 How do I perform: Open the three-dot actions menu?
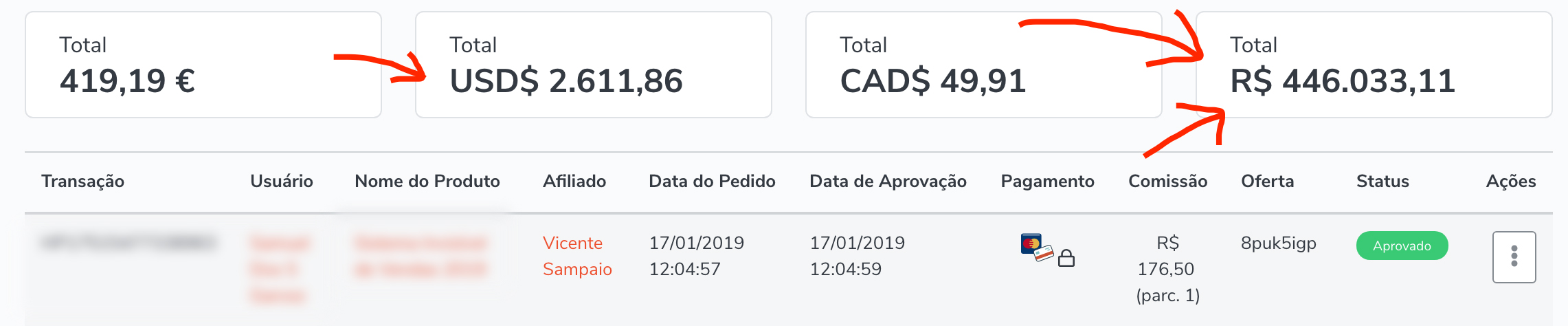1514,257
